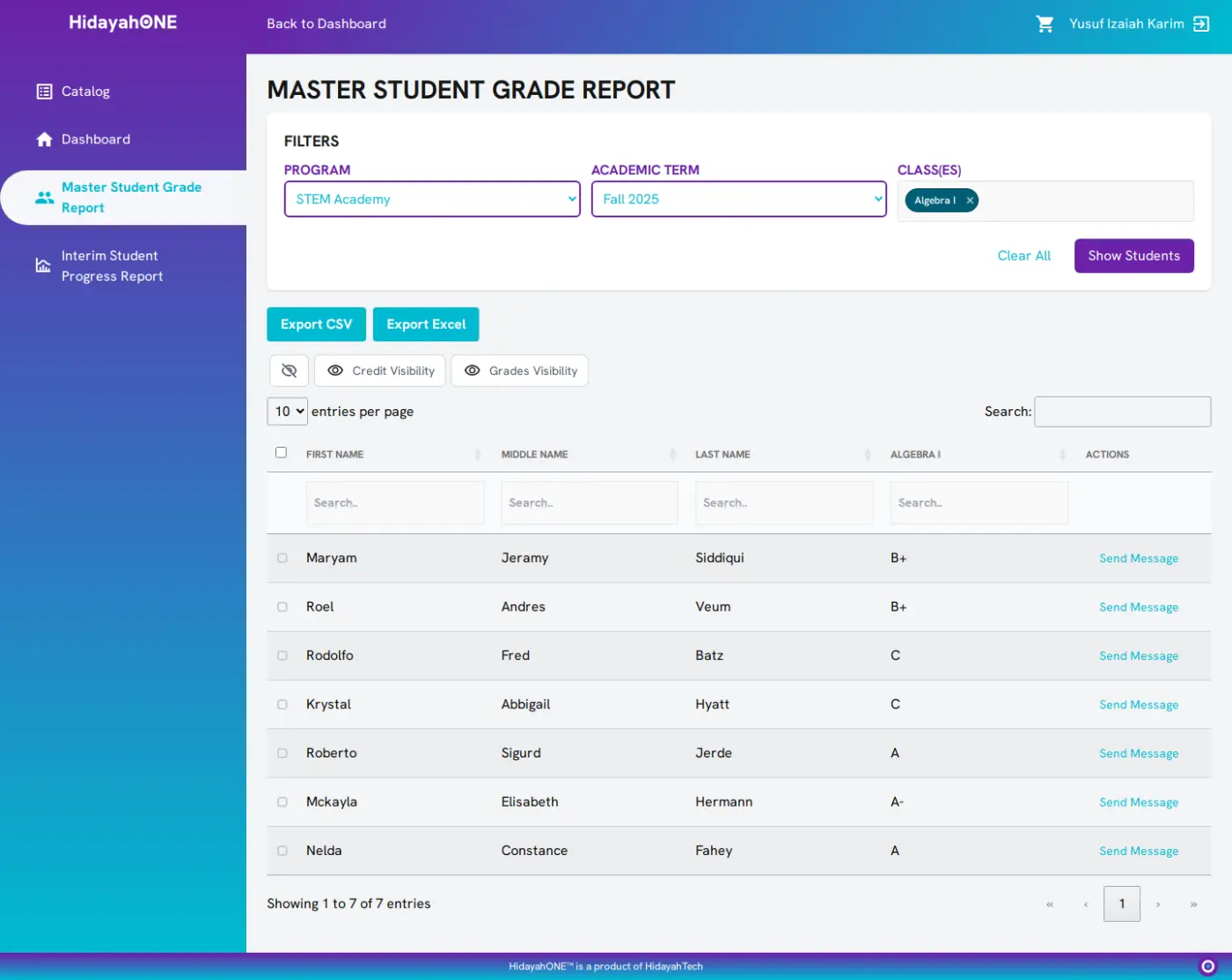Screen dimensions: 1232x980
Task: Sort by Last Name column arrows
Action: coord(868,455)
